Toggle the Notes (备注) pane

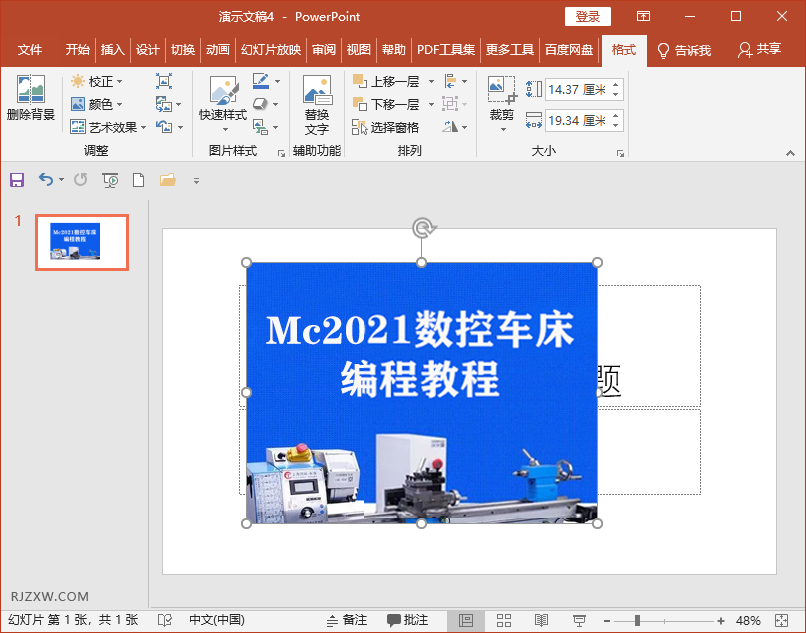coord(347,621)
